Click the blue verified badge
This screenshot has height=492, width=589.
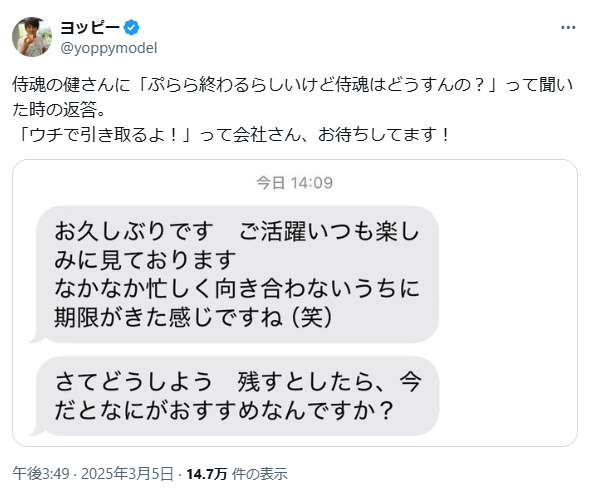click(x=131, y=27)
